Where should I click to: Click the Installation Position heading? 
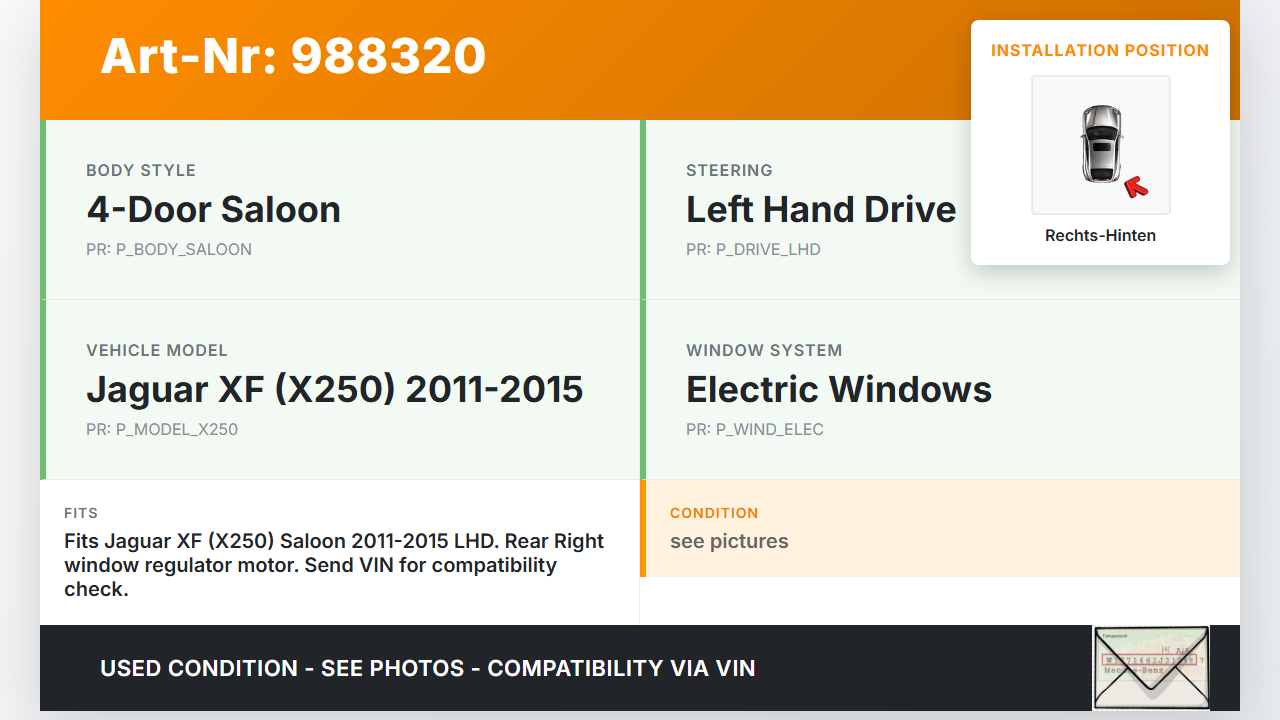click(1100, 50)
